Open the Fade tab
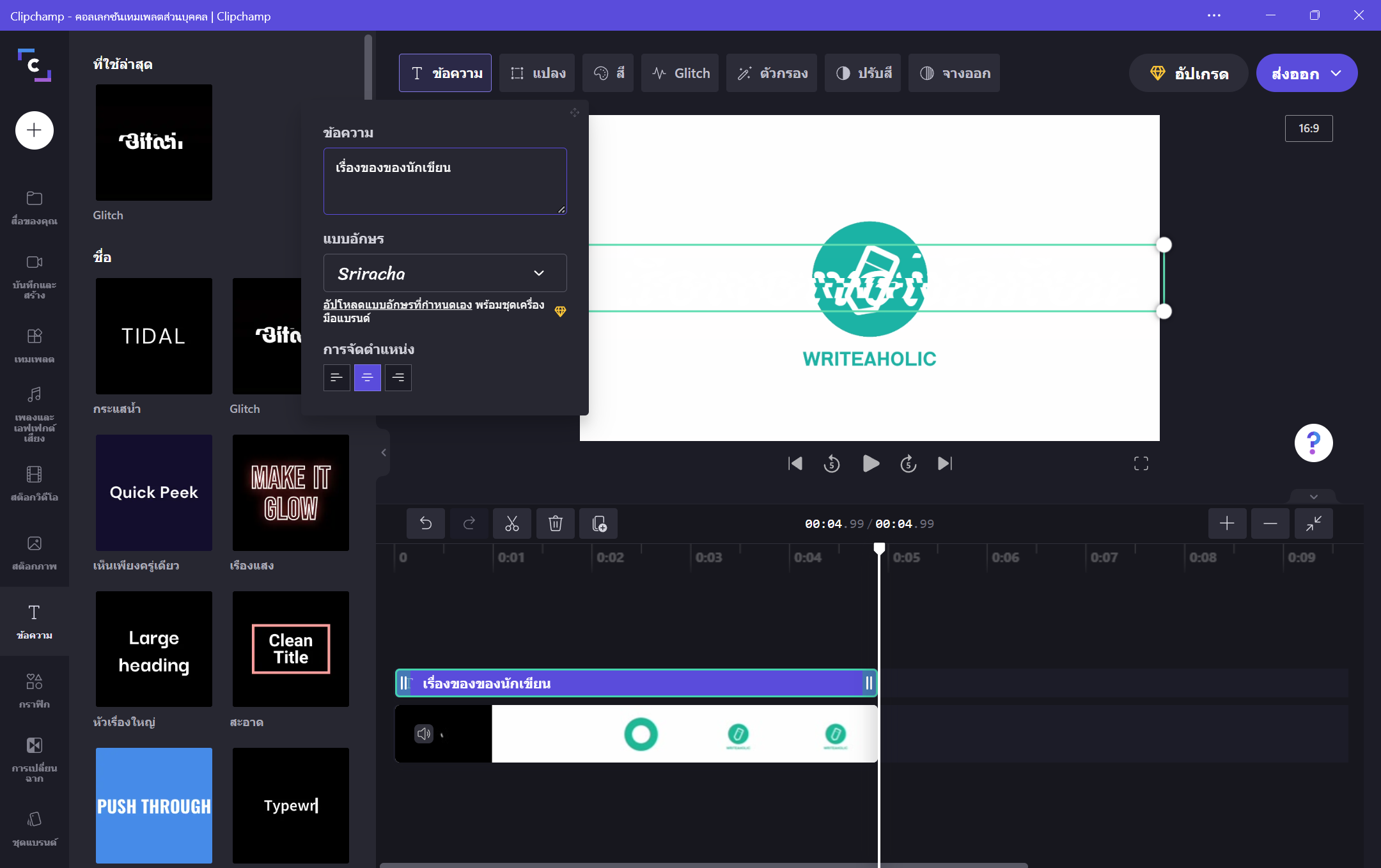The image size is (1381, 868). pyautogui.click(x=954, y=73)
